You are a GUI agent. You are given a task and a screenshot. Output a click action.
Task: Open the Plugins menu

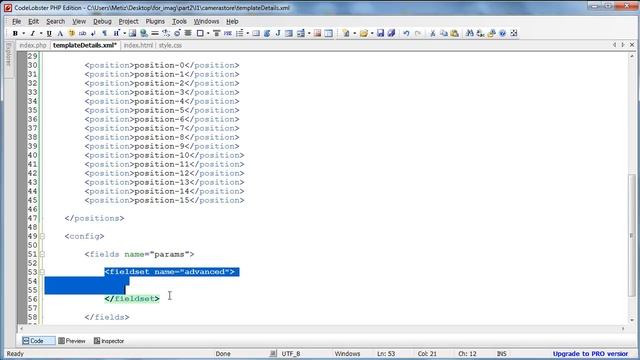(155, 21)
